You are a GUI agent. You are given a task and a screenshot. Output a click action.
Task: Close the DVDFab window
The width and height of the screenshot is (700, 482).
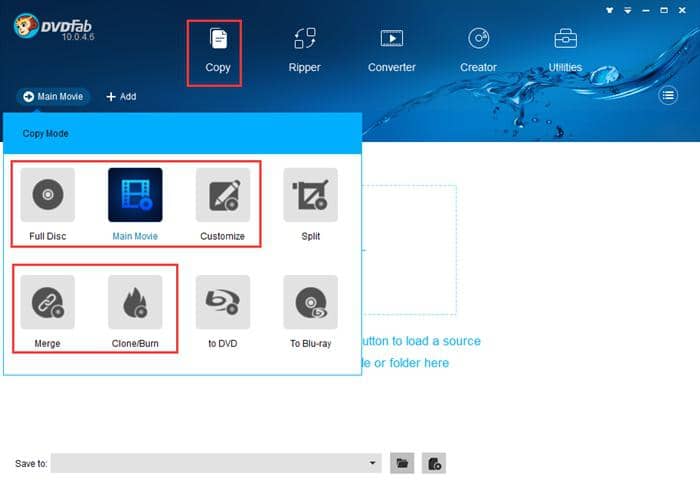coord(682,10)
